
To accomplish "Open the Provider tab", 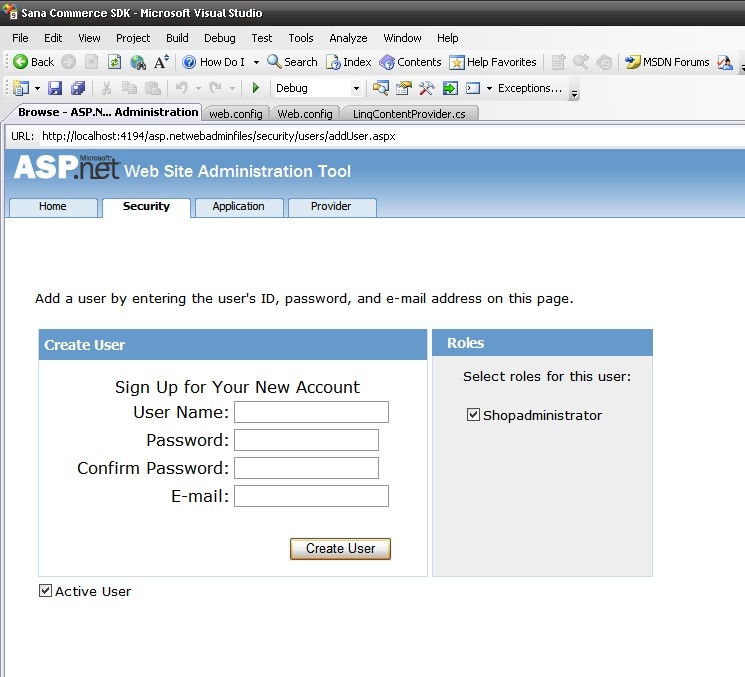I will [331, 207].
